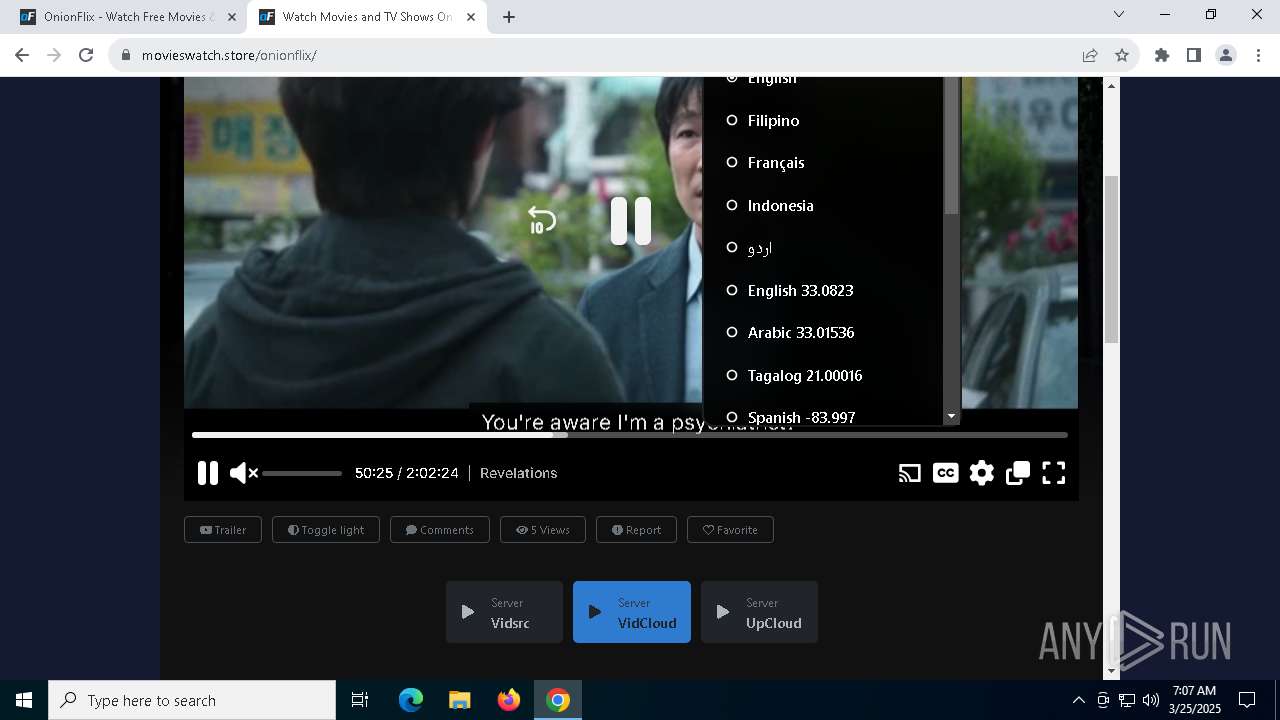Open Task View icon on taskbar
This screenshot has width=1280, height=720.
360,700
